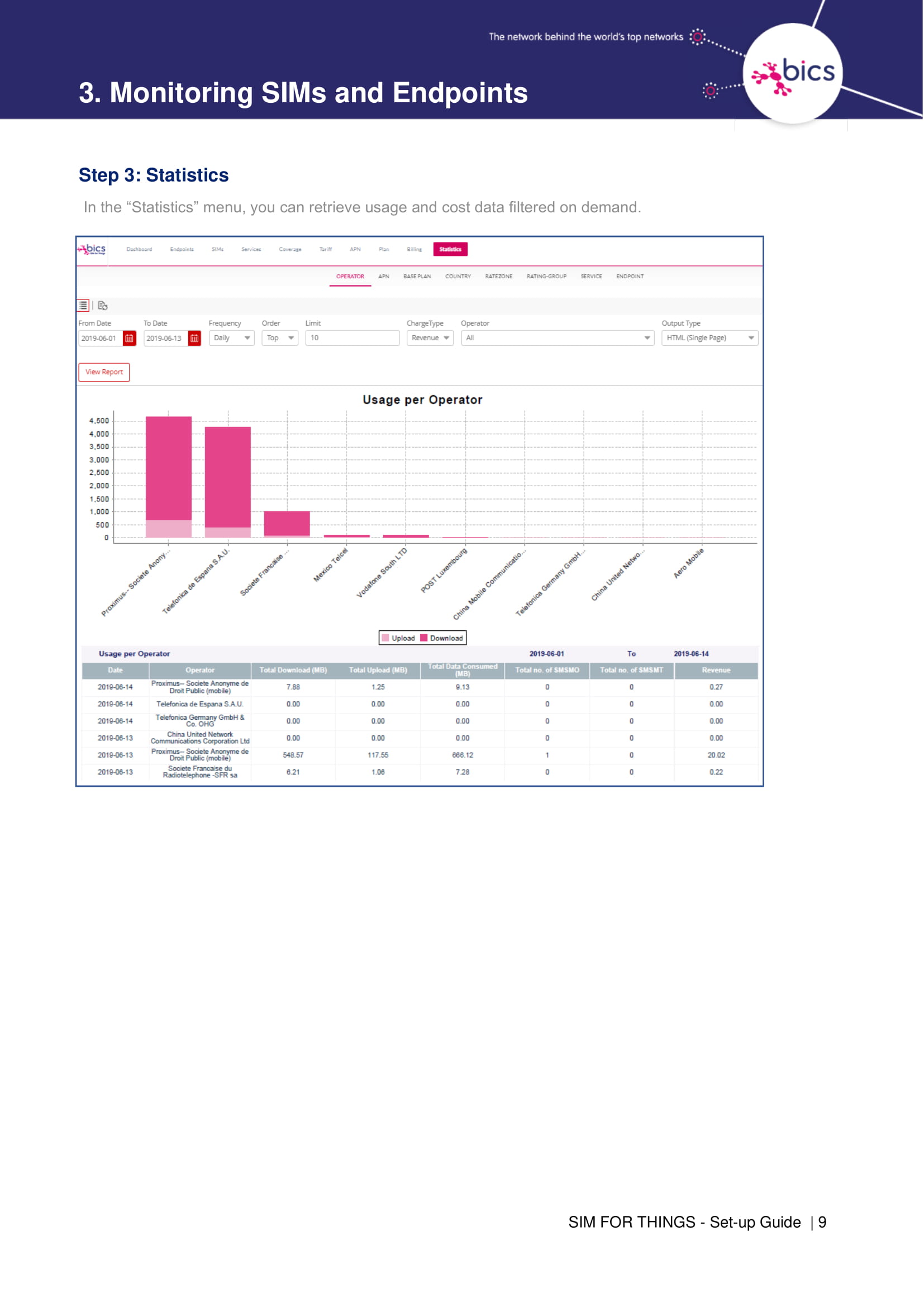The width and height of the screenshot is (924, 1307).
Task: Select the ENDPOINT statistics tab
Action: (630, 277)
